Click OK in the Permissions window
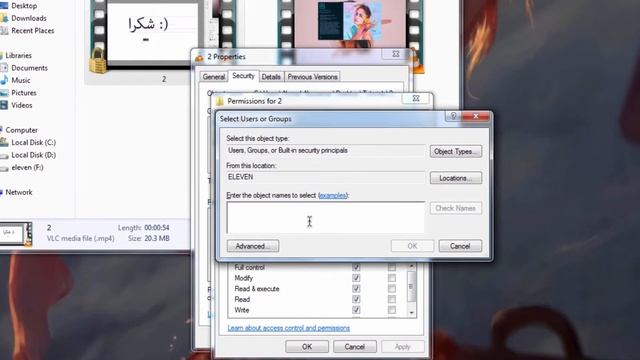 (x=307, y=347)
